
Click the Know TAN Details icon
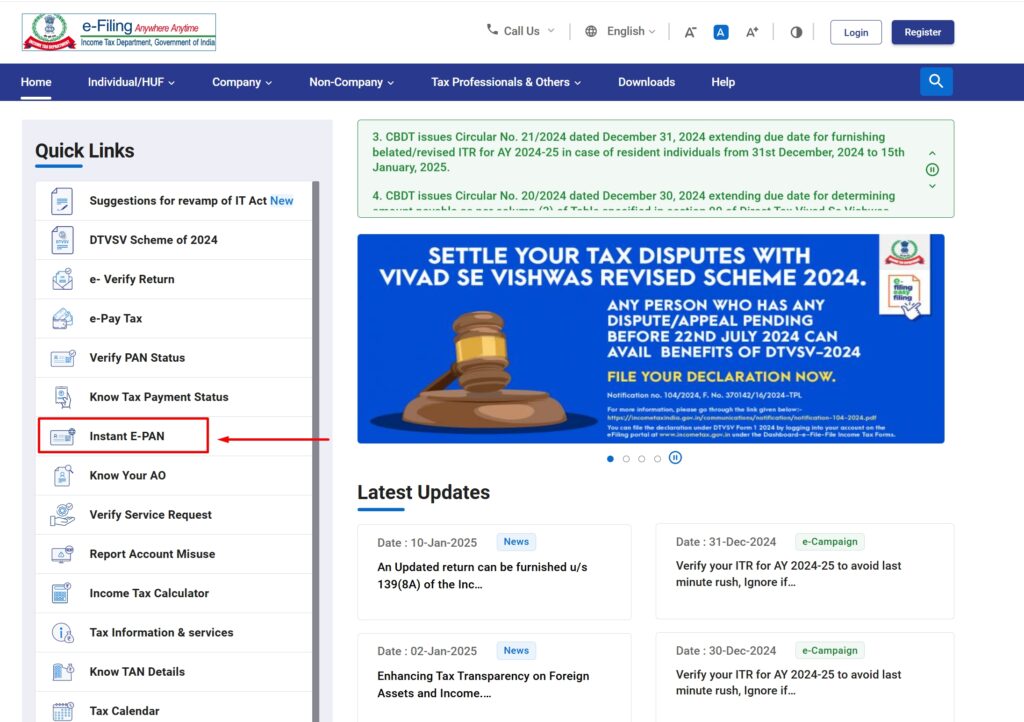click(61, 671)
